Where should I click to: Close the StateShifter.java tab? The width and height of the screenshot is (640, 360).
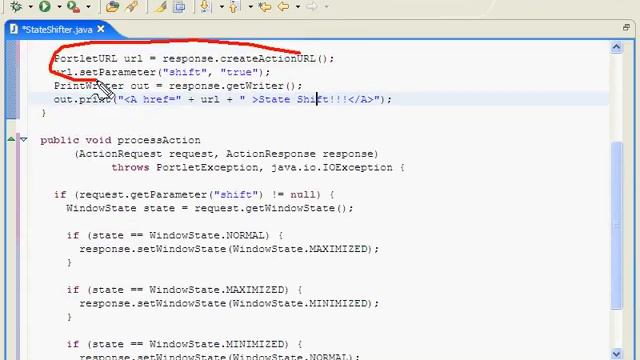(101, 29)
